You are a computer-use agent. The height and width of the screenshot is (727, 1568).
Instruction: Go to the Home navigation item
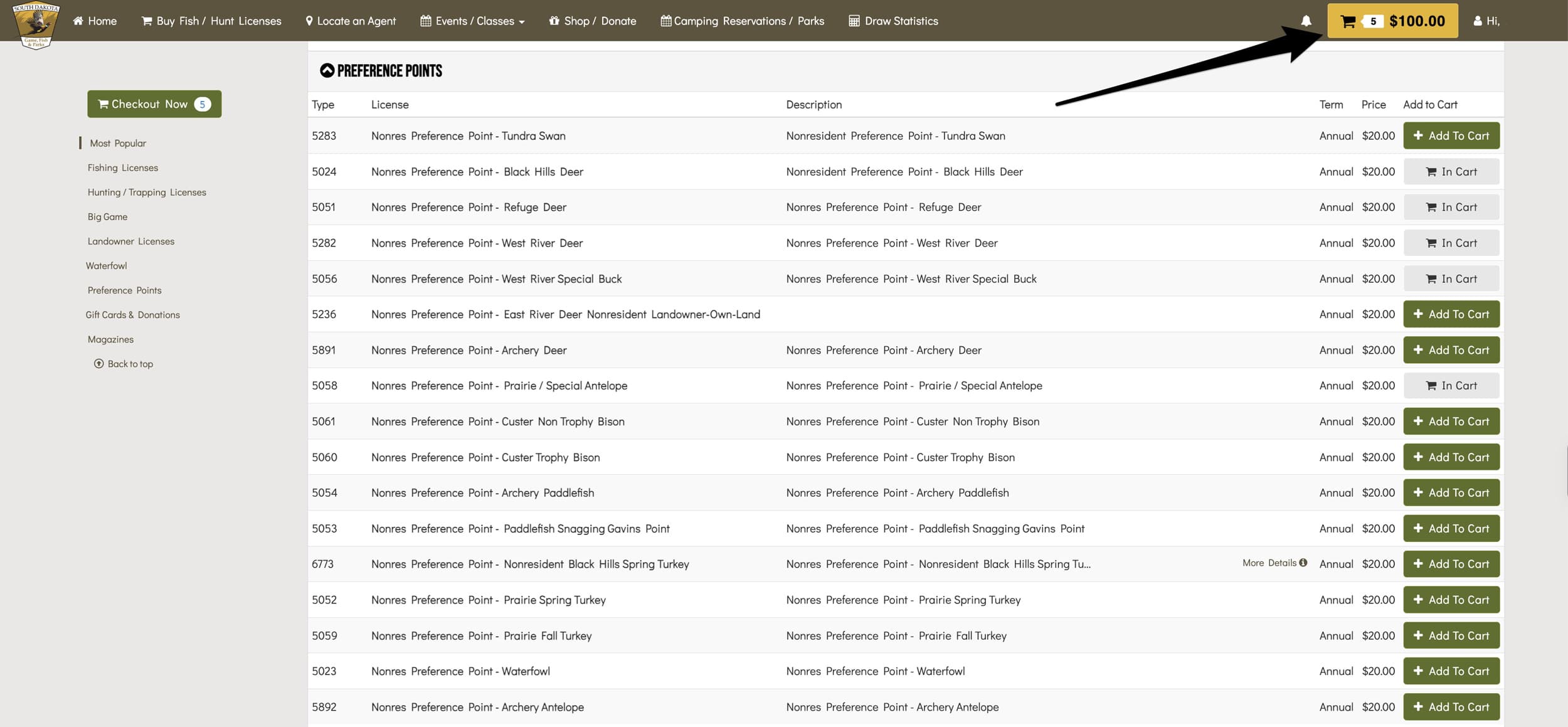(x=95, y=21)
